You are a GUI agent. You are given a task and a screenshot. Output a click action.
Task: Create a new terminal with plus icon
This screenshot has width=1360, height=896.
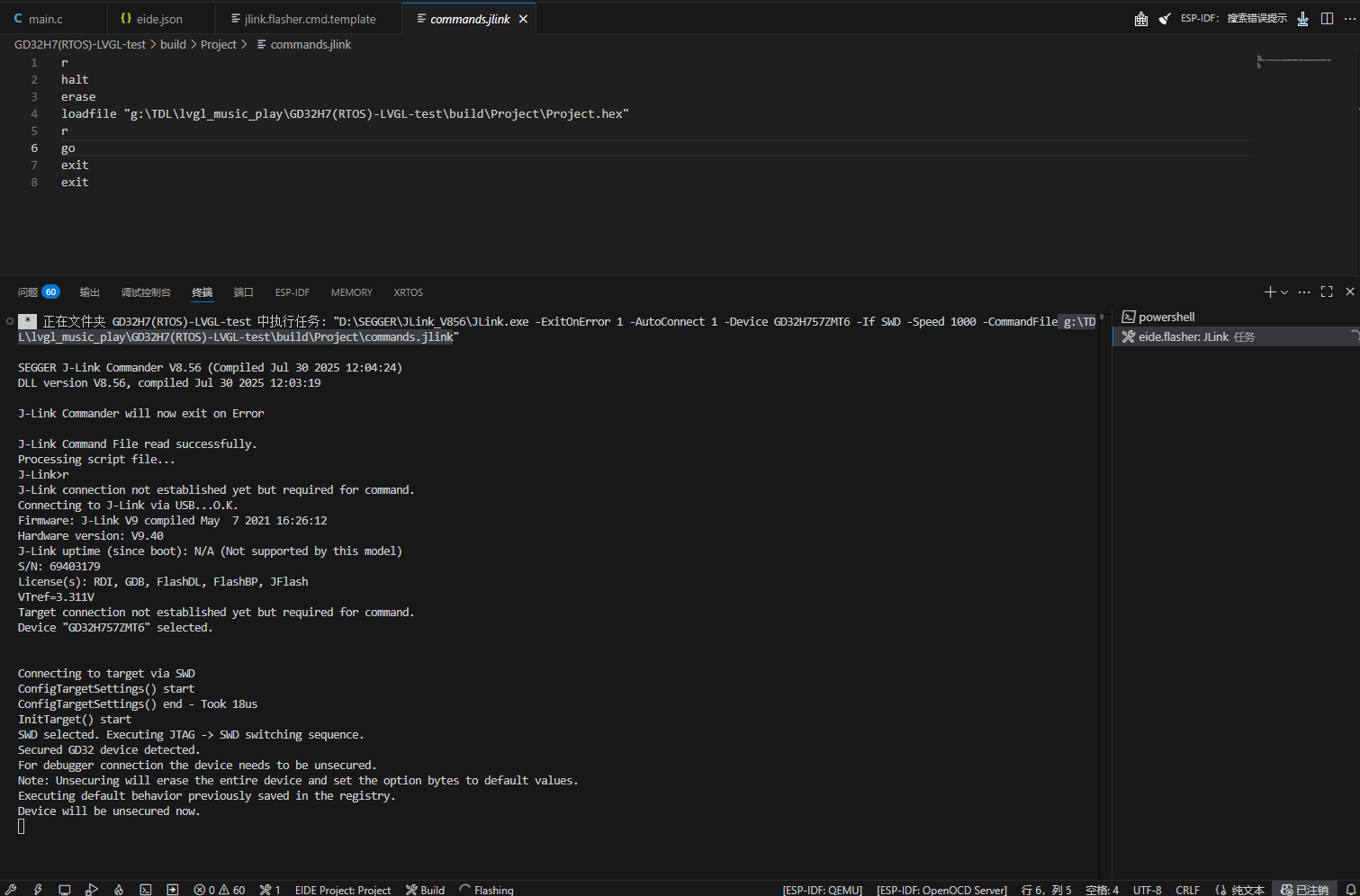(1270, 291)
